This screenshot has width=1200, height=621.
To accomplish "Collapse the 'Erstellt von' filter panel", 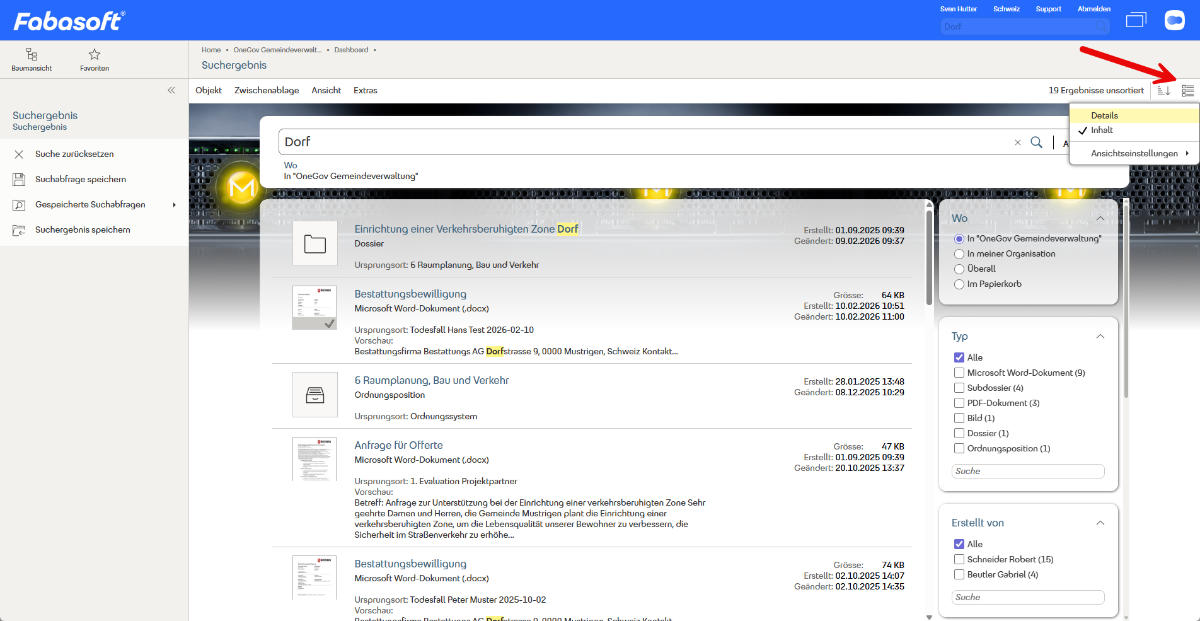I will (1100, 522).
